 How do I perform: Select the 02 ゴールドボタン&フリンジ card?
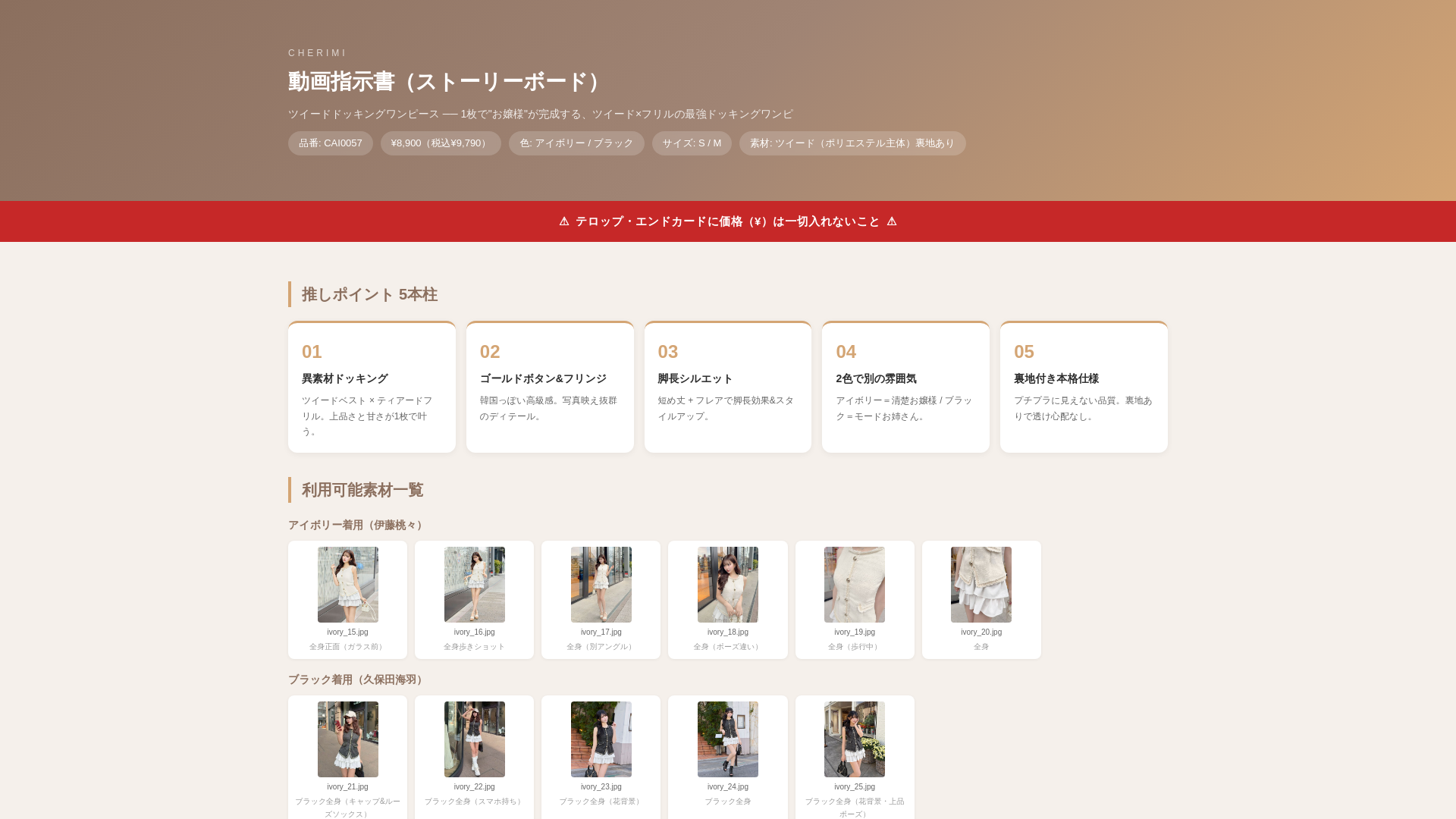click(x=550, y=387)
